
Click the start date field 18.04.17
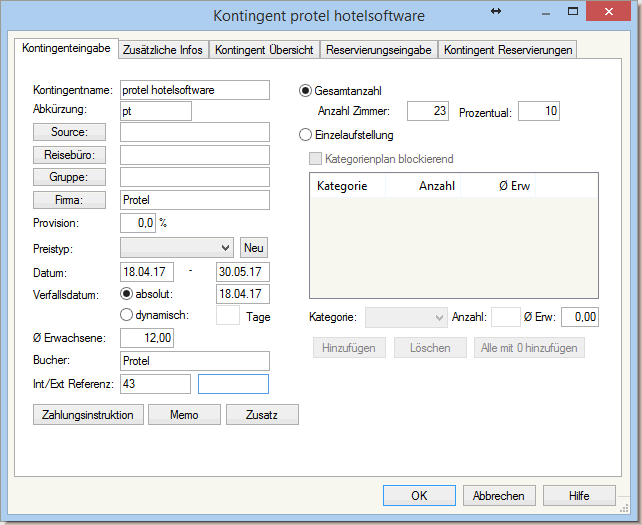[147, 272]
